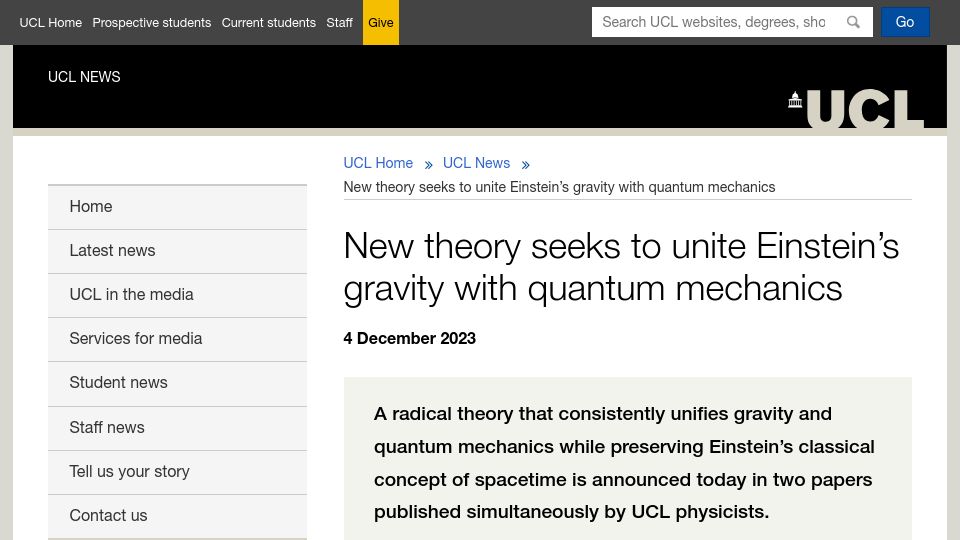Open Contact us sidebar item
Image resolution: width=960 pixels, height=540 pixels.
(x=178, y=516)
